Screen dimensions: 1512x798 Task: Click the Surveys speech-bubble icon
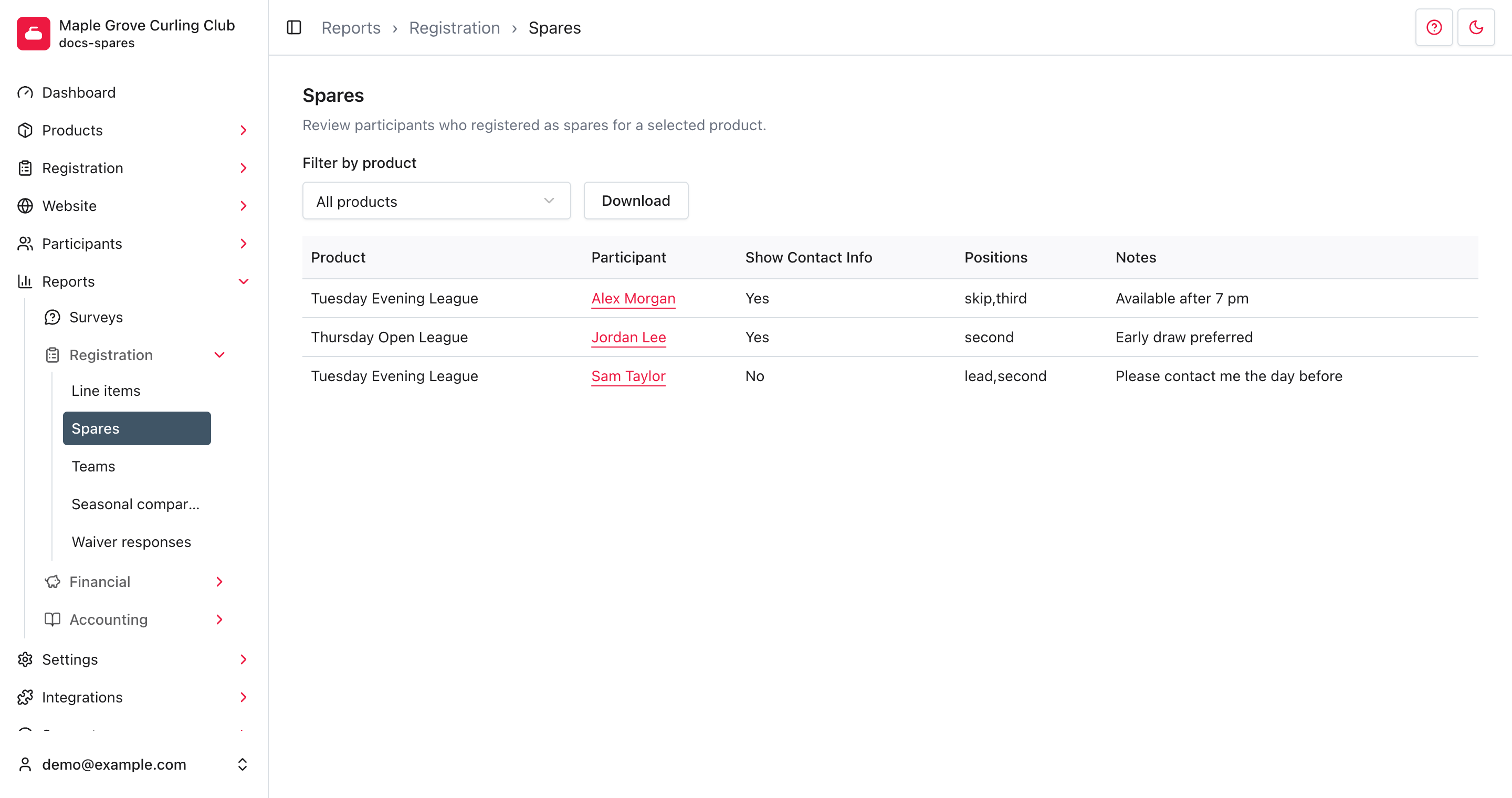[52, 318]
